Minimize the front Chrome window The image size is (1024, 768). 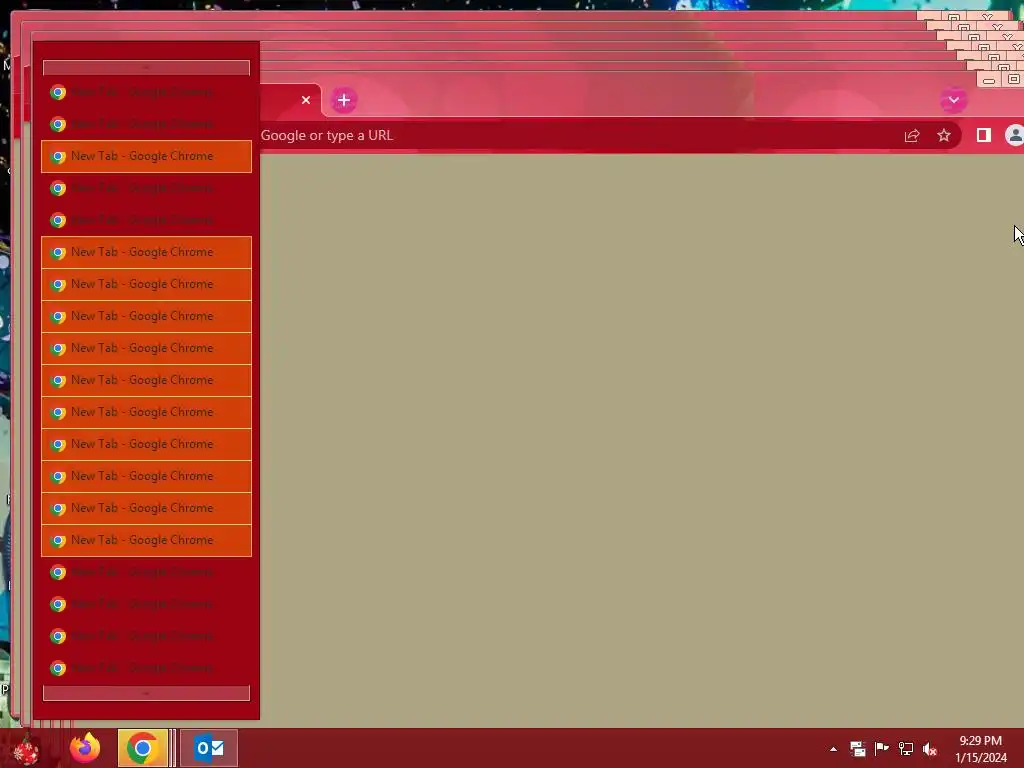(989, 80)
